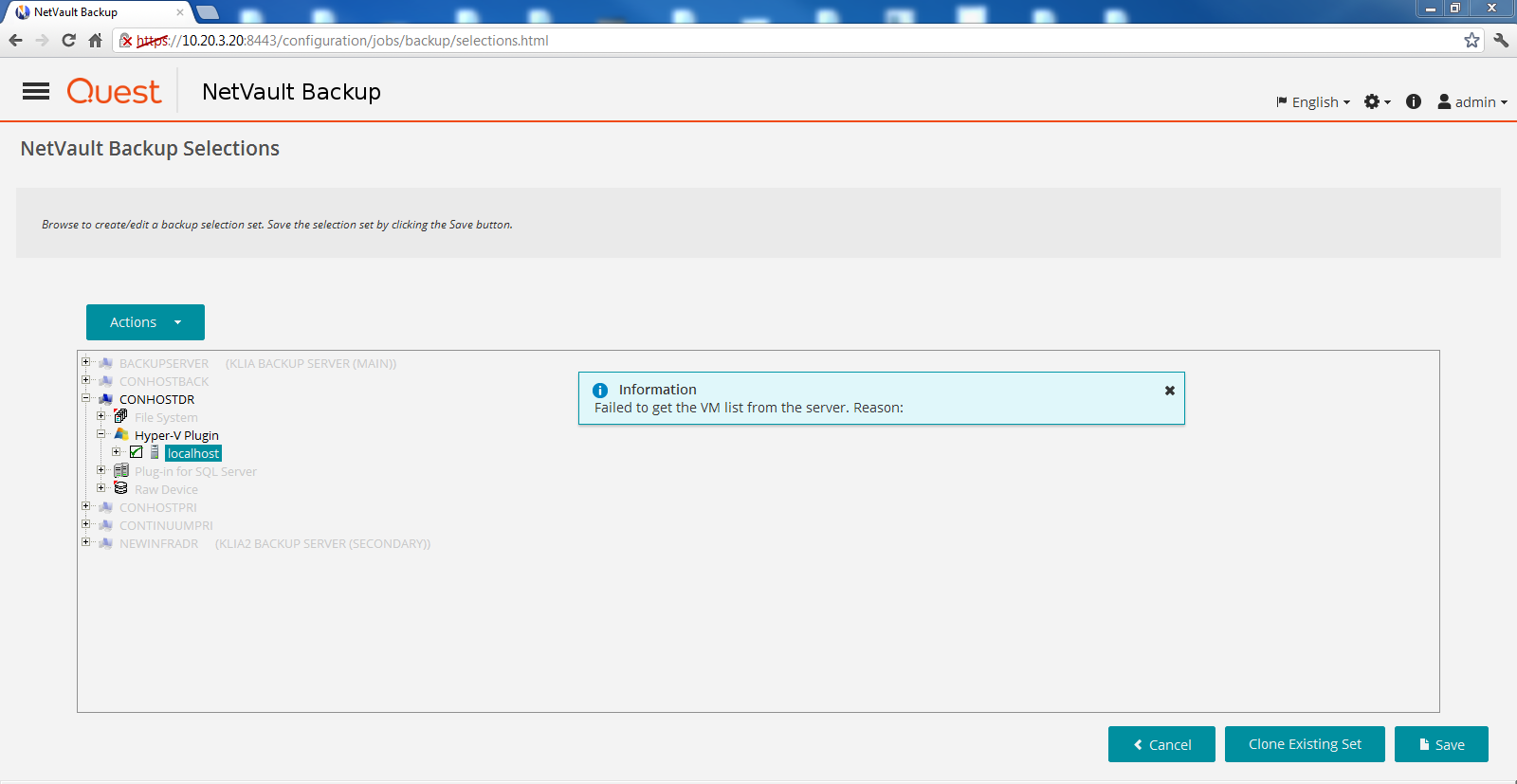Expand the Plug-in for SQL Server node

[101, 470]
